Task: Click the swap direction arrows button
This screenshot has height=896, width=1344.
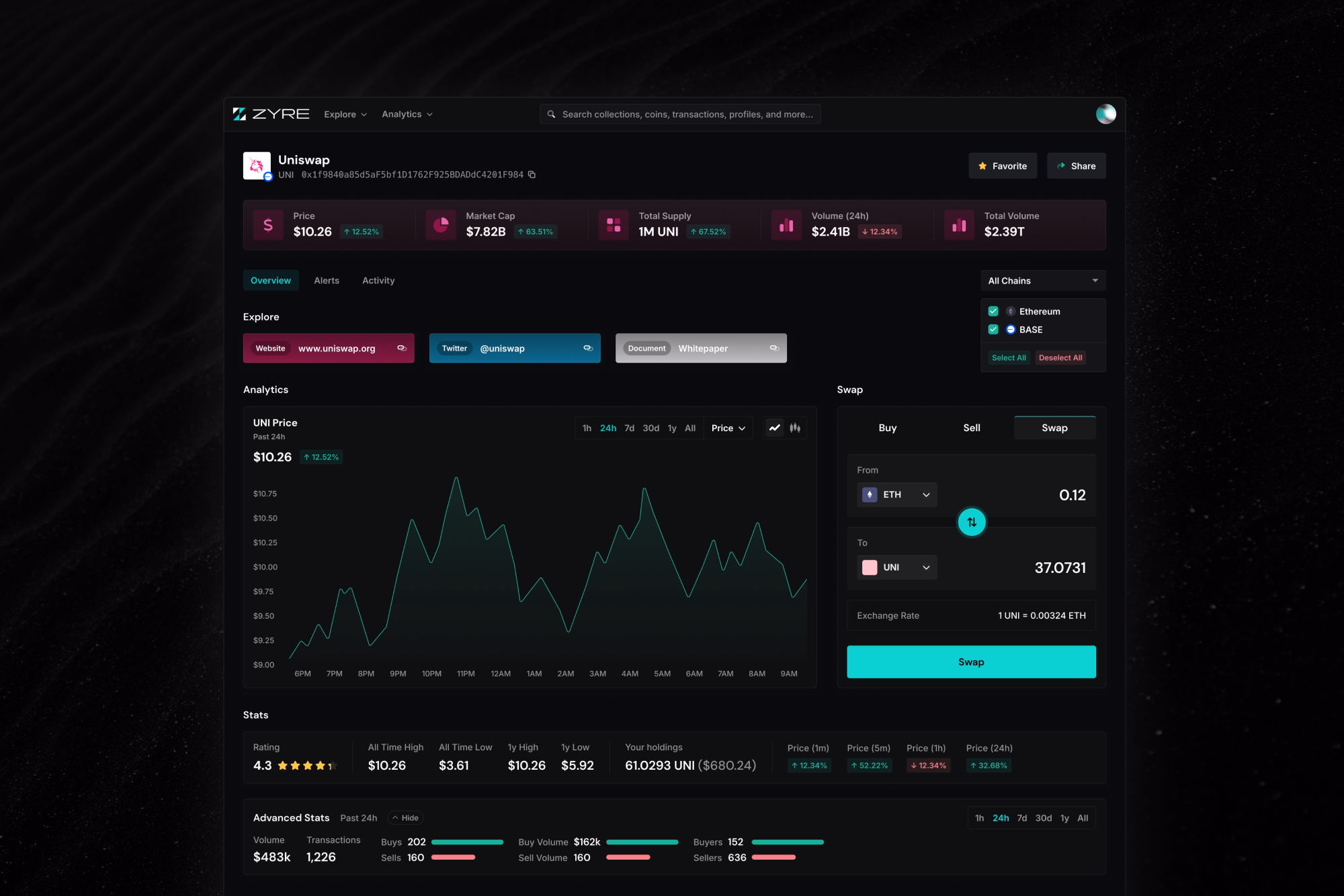Action: [971, 522]
